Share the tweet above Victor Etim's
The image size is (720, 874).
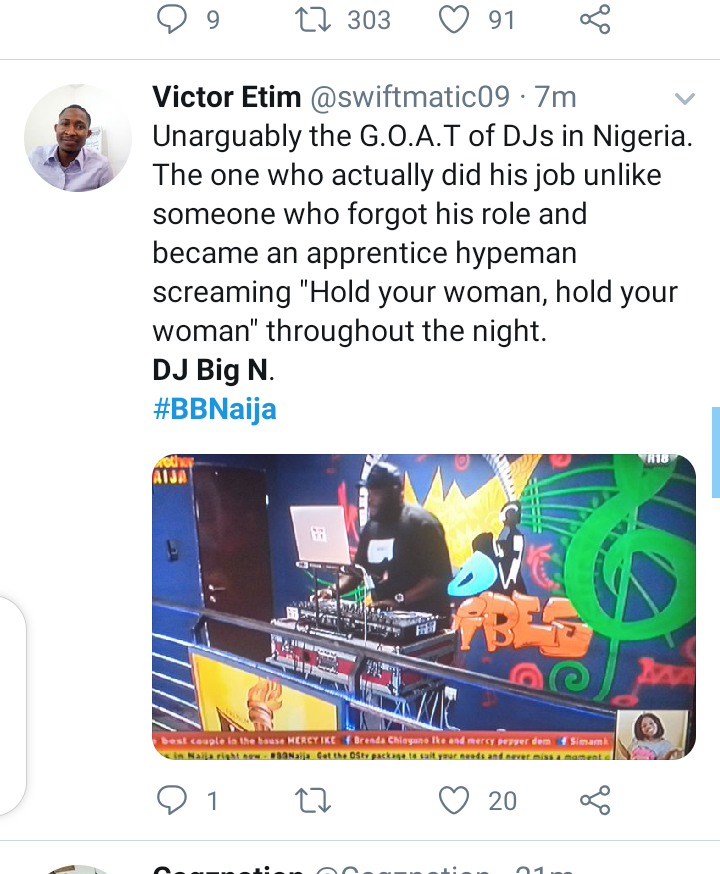[595, 20]
